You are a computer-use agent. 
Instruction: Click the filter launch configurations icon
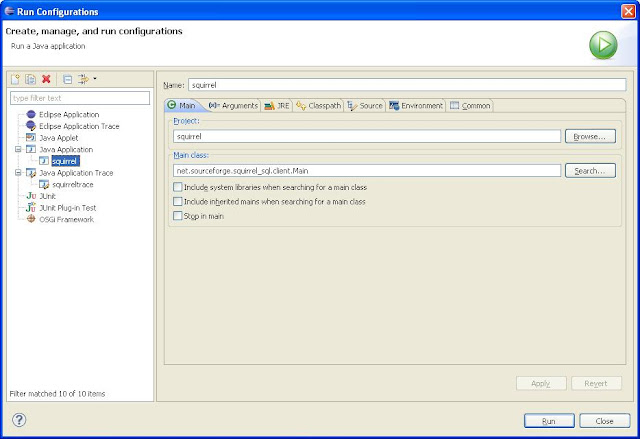[x=83, y=79]
